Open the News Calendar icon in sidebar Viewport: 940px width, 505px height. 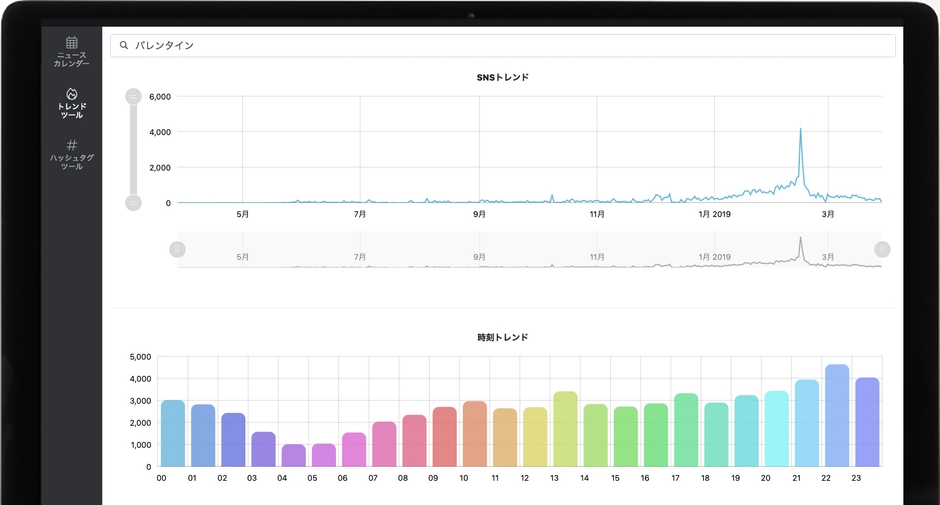[x=72, y=43]
